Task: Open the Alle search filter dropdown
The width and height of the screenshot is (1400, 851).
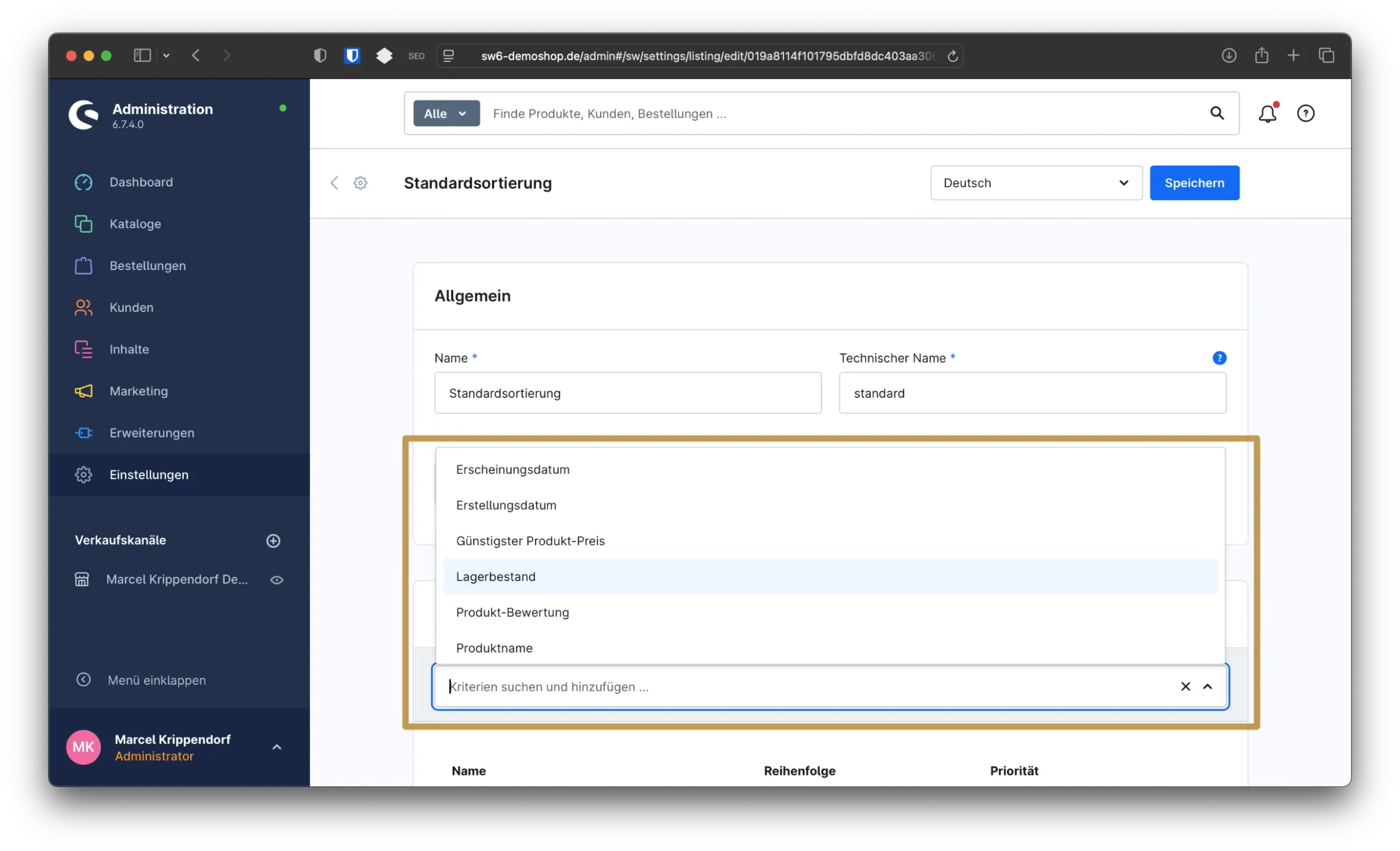Action: (446, 113)
